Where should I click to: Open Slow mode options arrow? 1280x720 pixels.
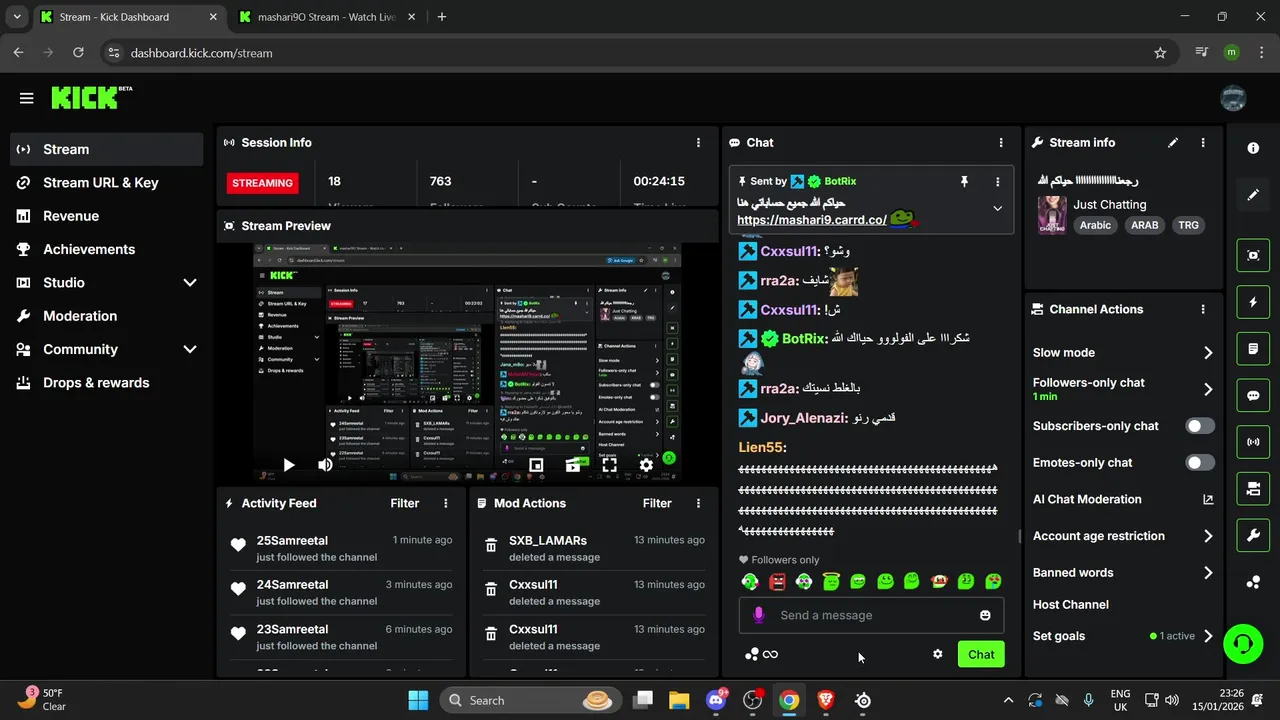pyautogui.click(x=1208, y=353)
